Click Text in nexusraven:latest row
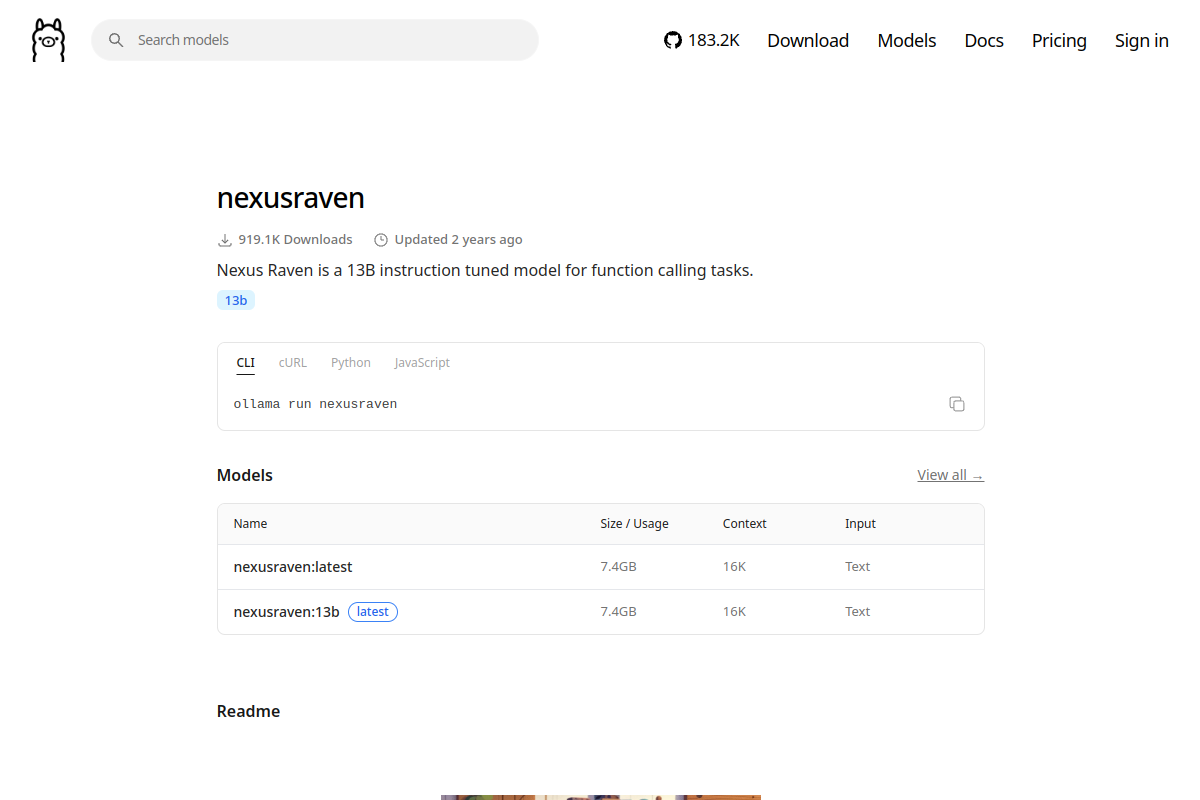This screenshot has width=1200, height=800. [x=857, y=567]
